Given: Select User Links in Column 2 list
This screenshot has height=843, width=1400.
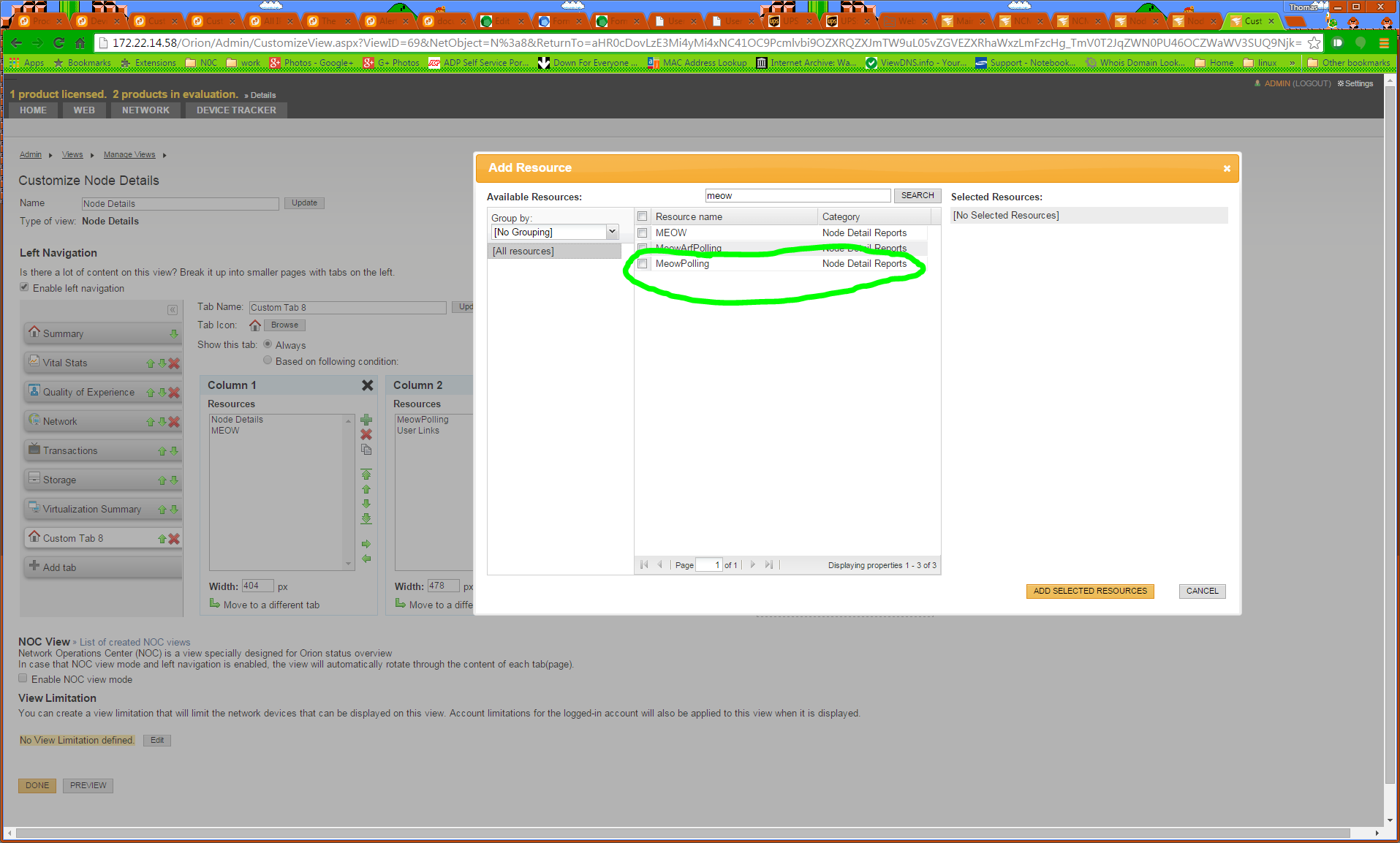Looking at the screenshot, I should pyautogui.click(x=418, y=431).
